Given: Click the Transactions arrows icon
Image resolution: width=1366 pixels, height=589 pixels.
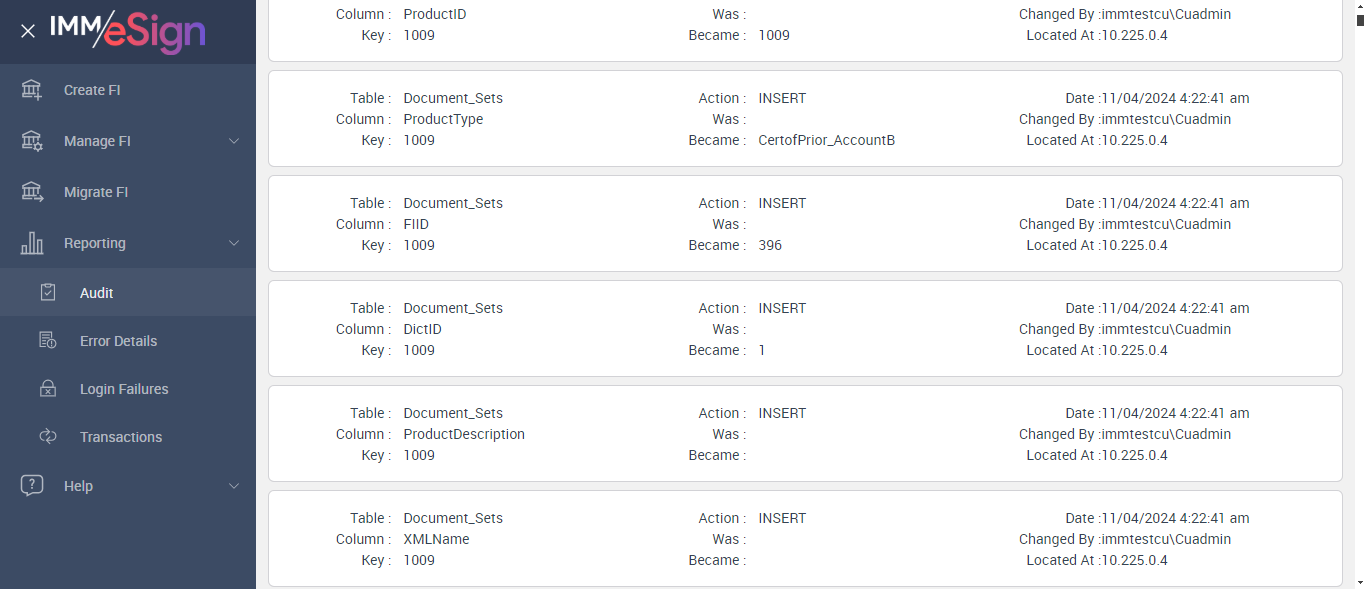Looking at the screenshot, I should pos(48,437).
